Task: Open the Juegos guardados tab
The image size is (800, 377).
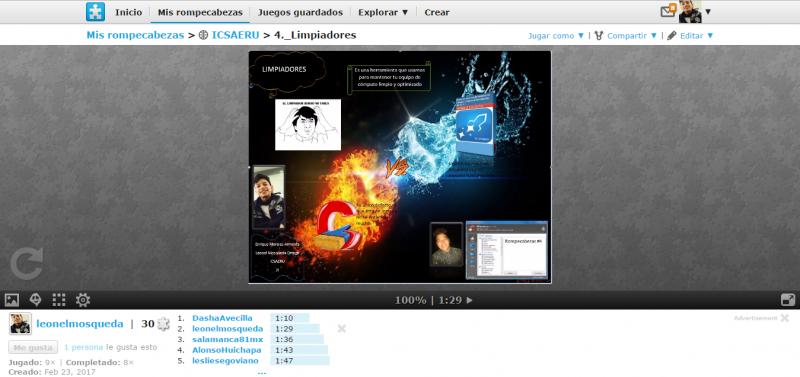Action: click(x=300, y=12)
